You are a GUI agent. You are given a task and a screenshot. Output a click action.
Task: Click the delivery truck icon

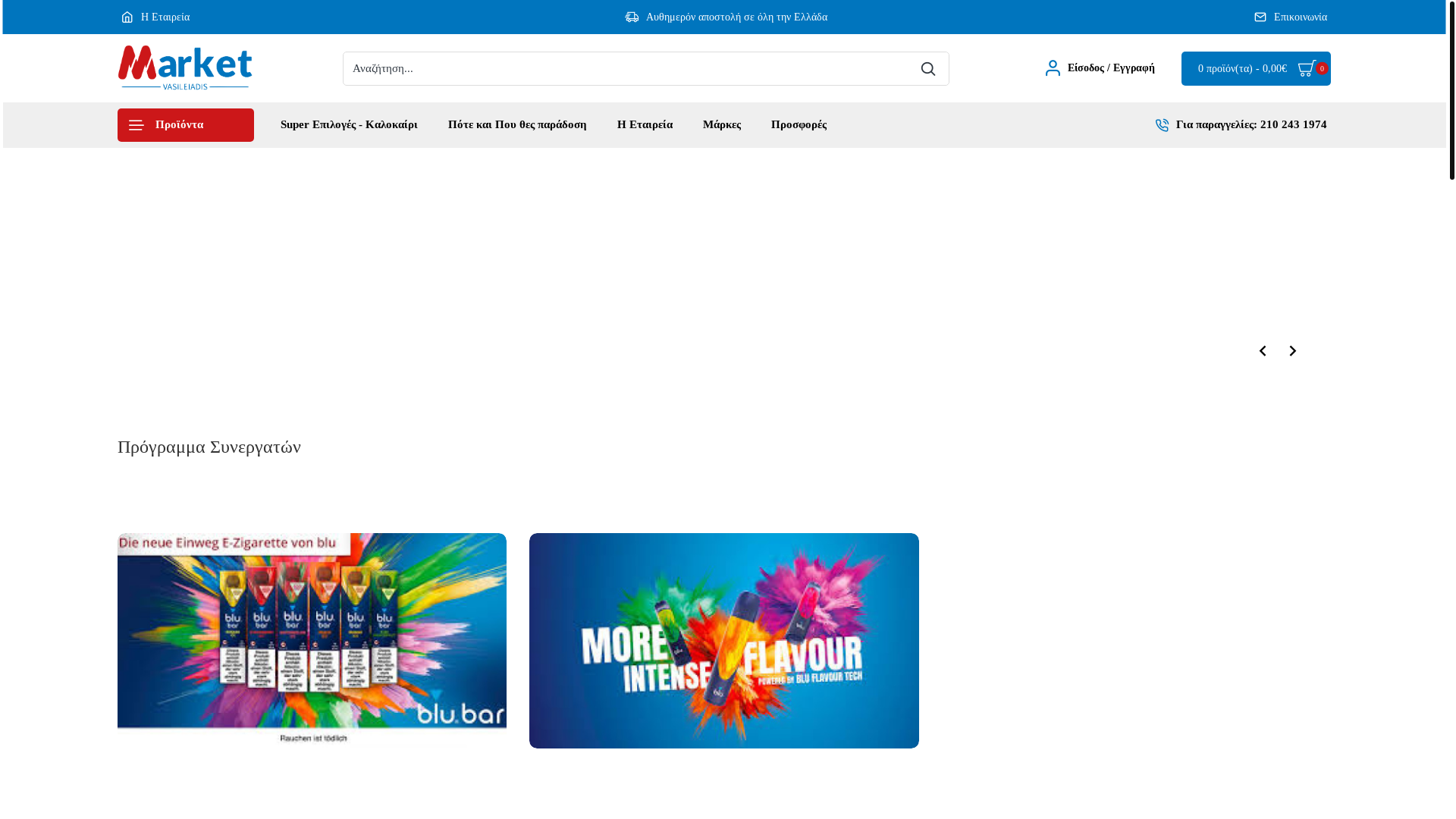click(x=632, y=17)
